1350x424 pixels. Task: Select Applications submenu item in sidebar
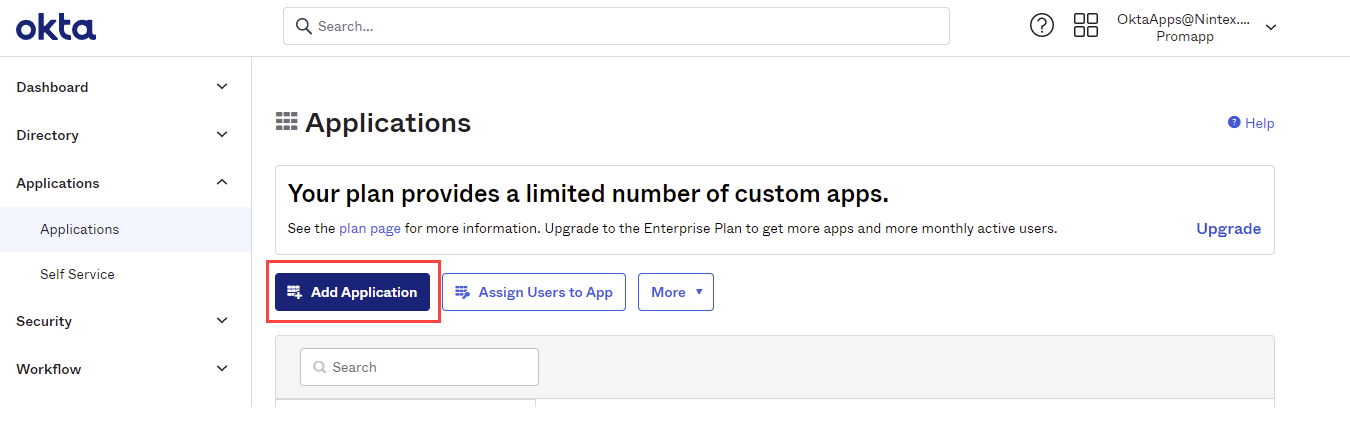pyautogui.click(x=80, y=229)
